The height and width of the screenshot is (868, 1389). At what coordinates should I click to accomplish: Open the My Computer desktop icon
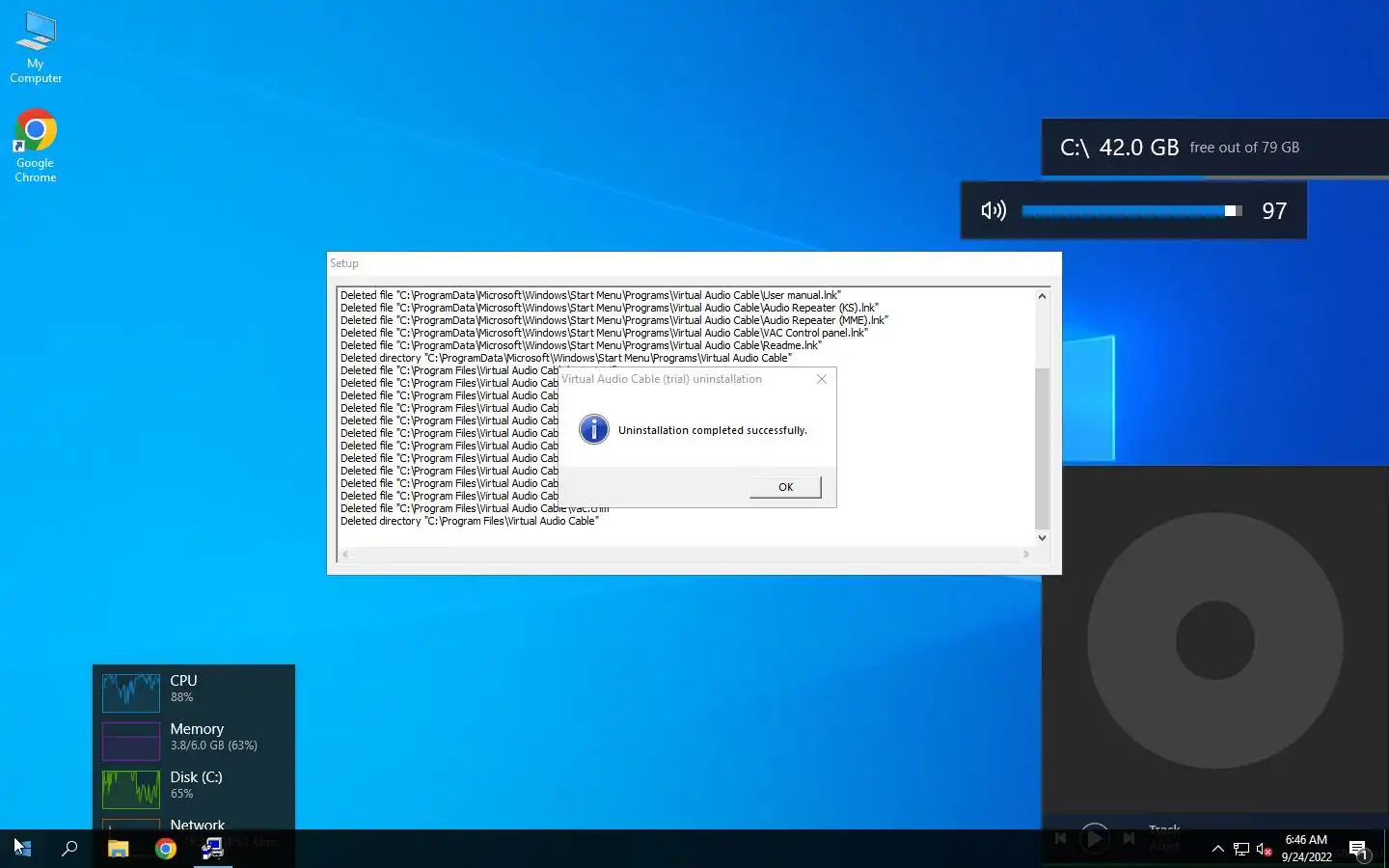(x=36, y=47)
